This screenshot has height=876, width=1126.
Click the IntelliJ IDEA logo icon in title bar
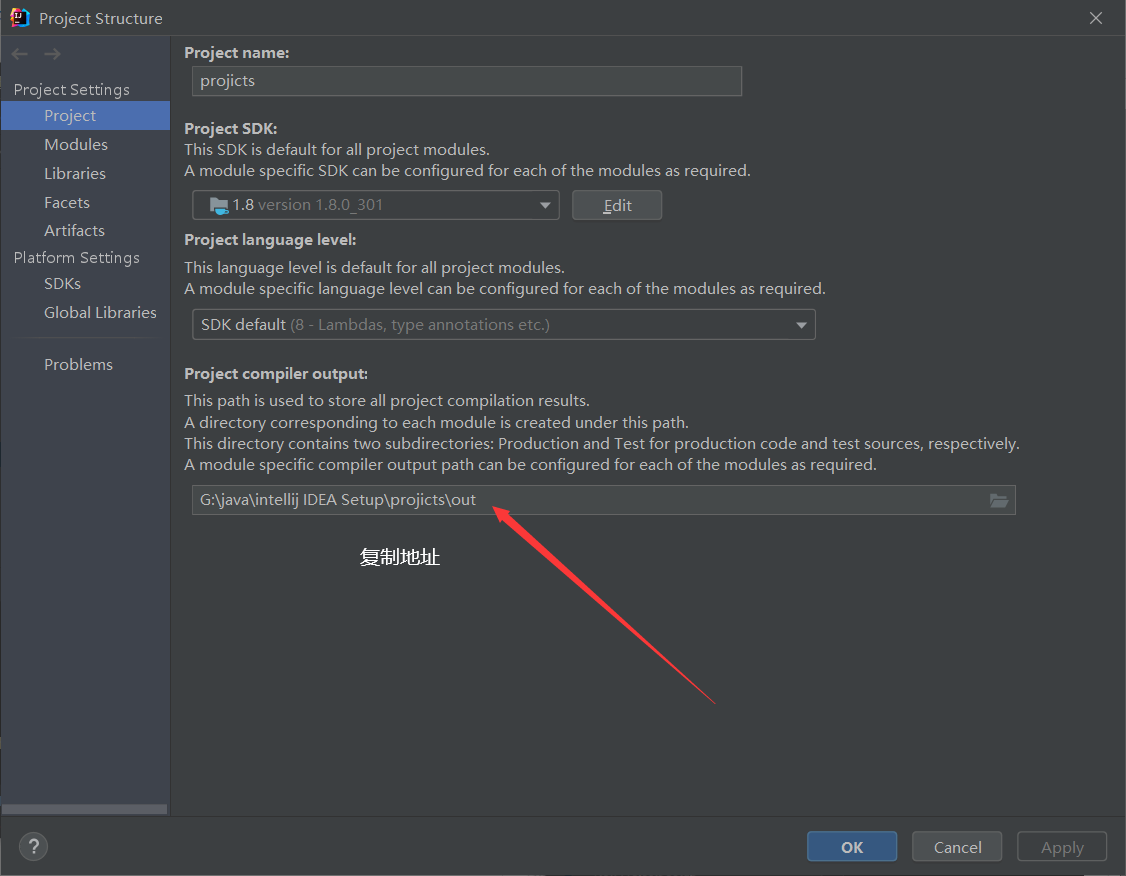click(19, 18)
